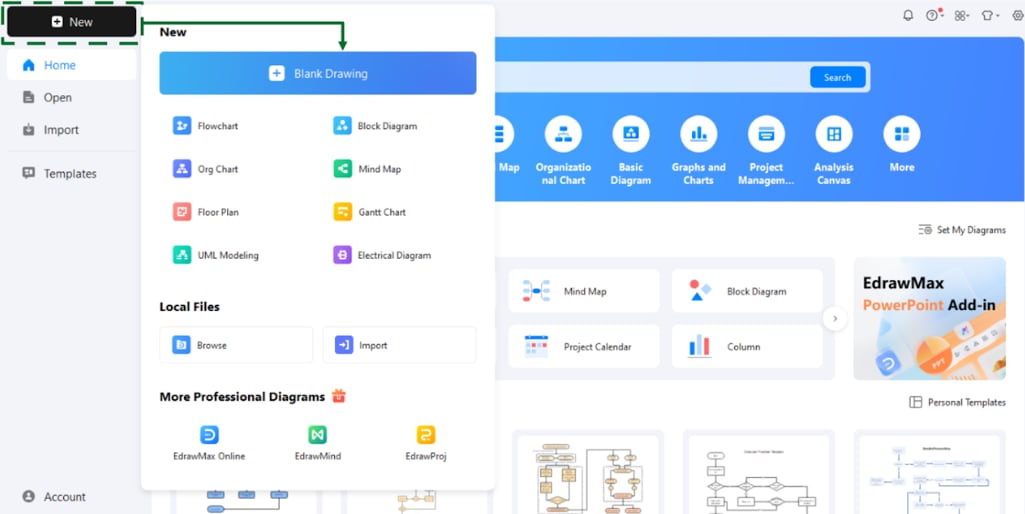Click the next arrow beside diagram cards

(835, 319)
